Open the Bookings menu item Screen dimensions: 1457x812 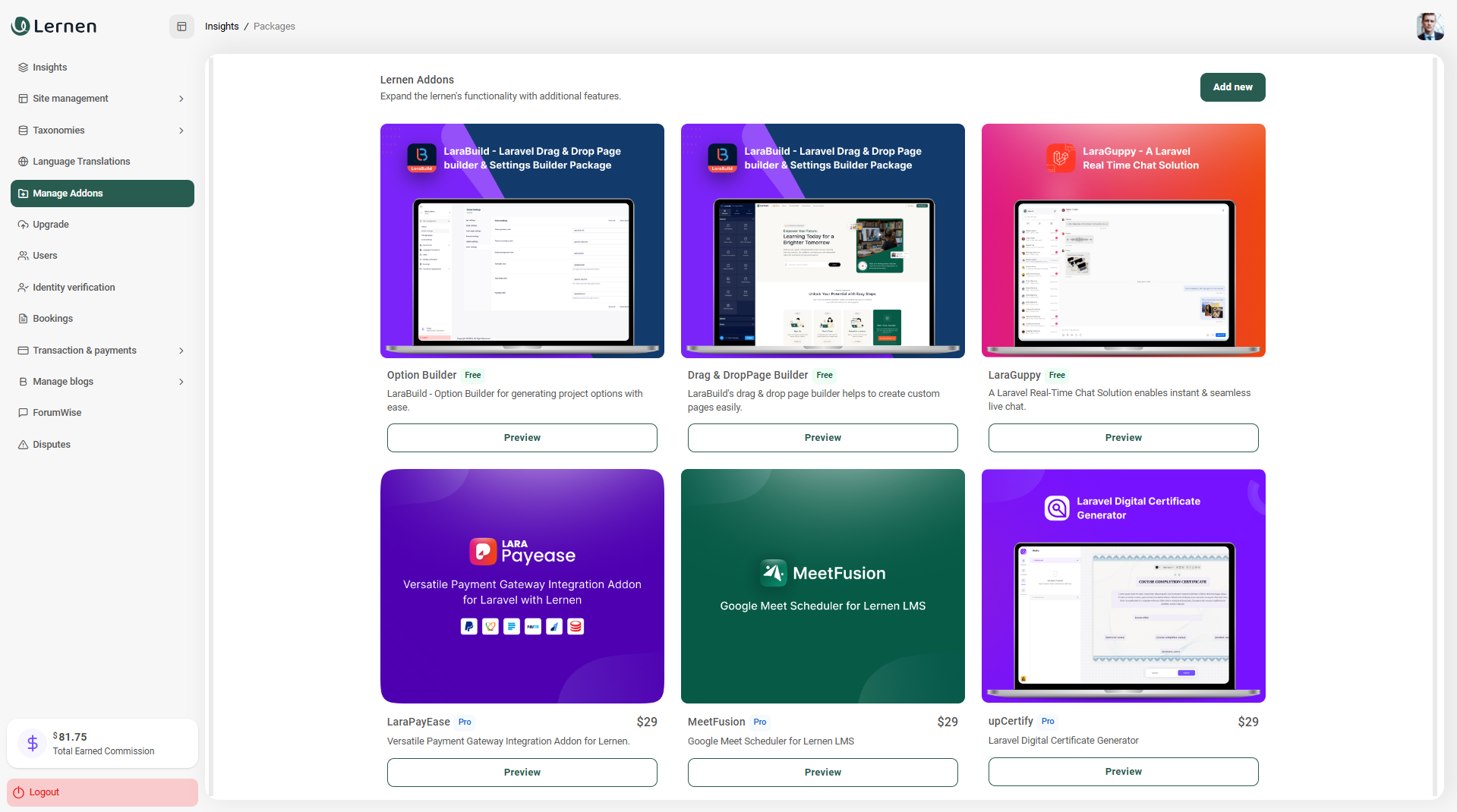(52, 319)
